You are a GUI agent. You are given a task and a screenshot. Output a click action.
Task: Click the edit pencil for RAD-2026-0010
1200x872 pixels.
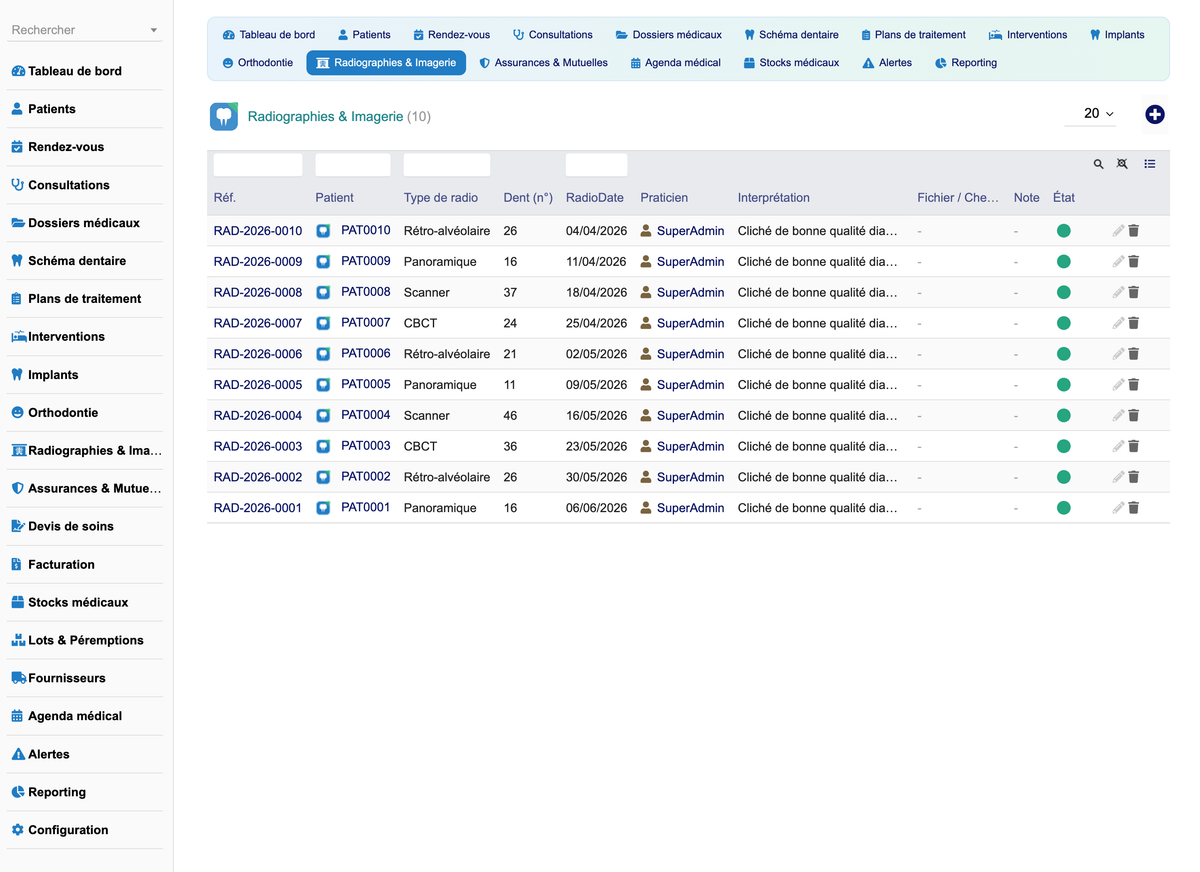[1118, 231]
